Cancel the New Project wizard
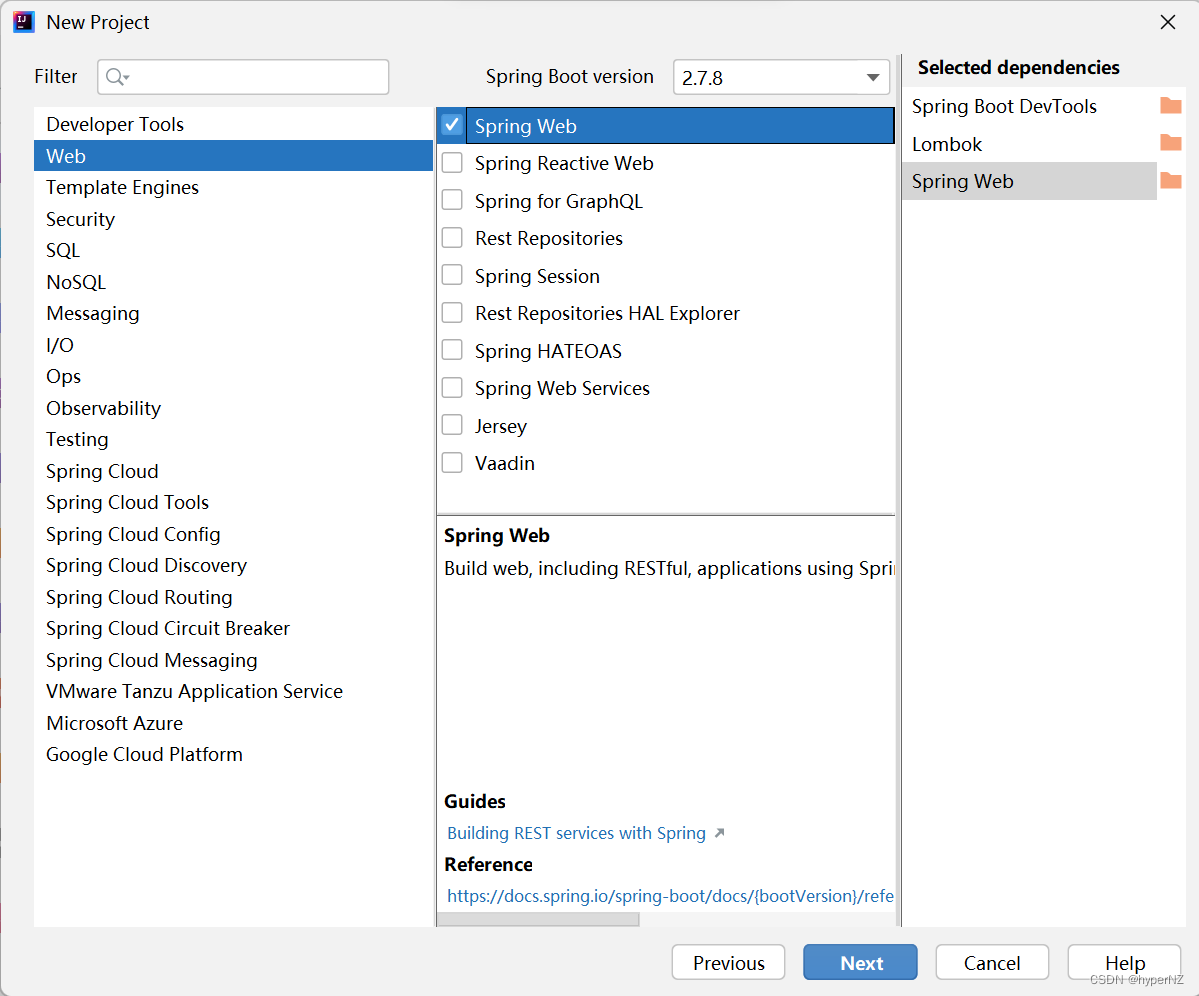The width and height of the screenshot is (1199, 996). 992,962
